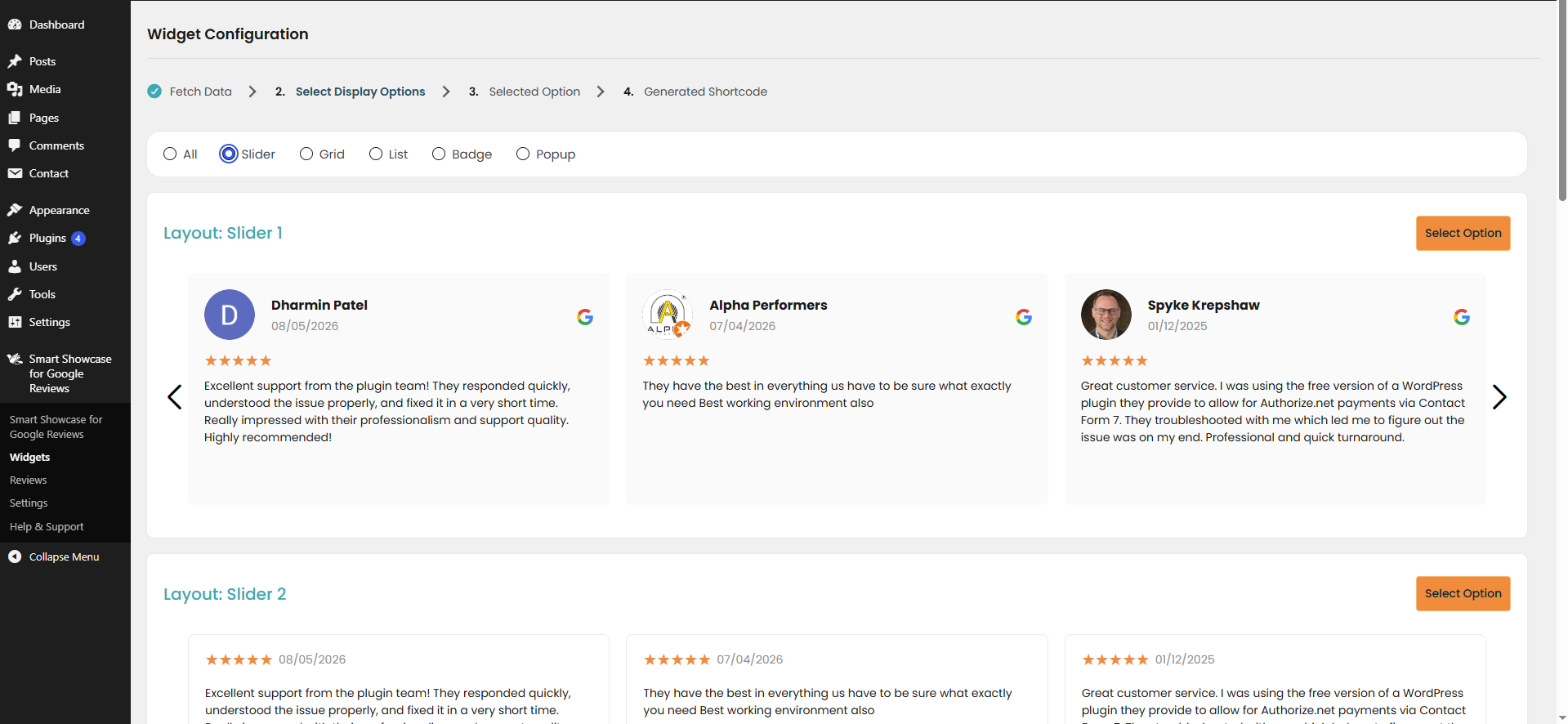
Task: Click chevron after Selected Option step
Action: coord(601,92)
